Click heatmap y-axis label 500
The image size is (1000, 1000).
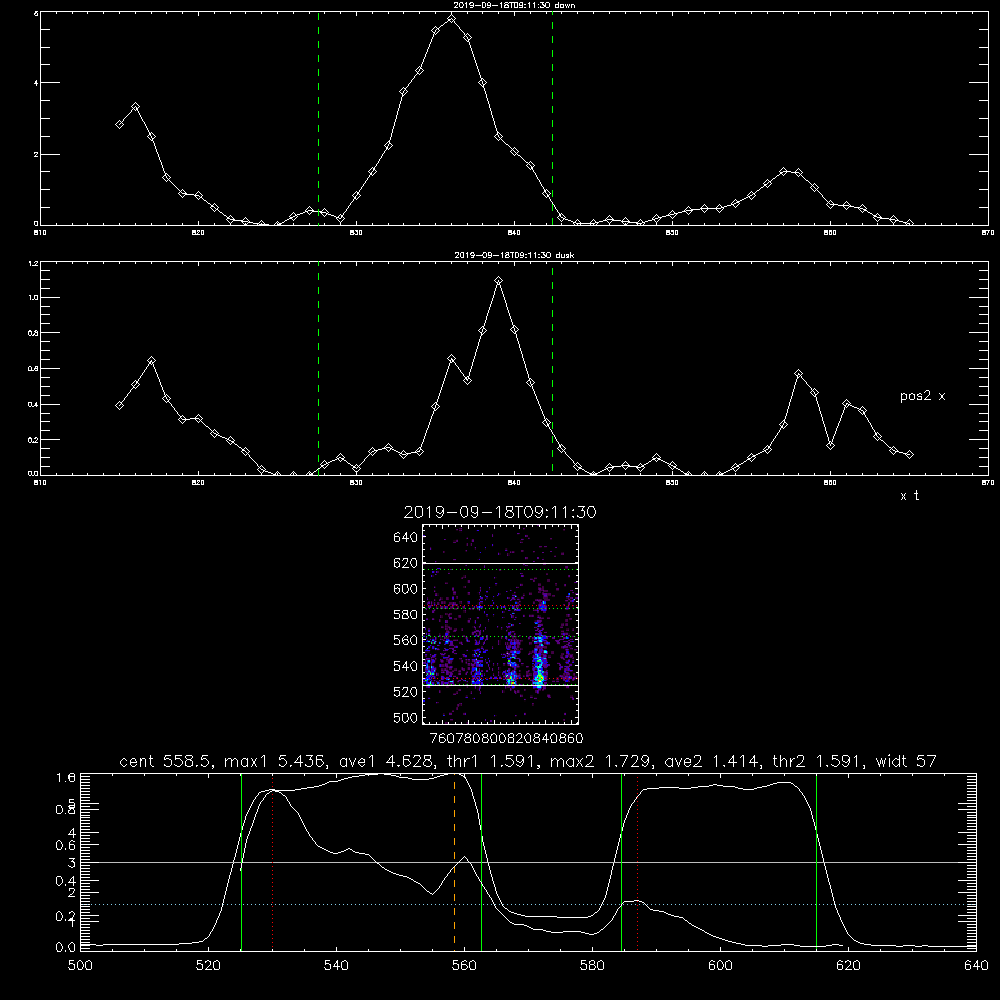click(406, 718)
